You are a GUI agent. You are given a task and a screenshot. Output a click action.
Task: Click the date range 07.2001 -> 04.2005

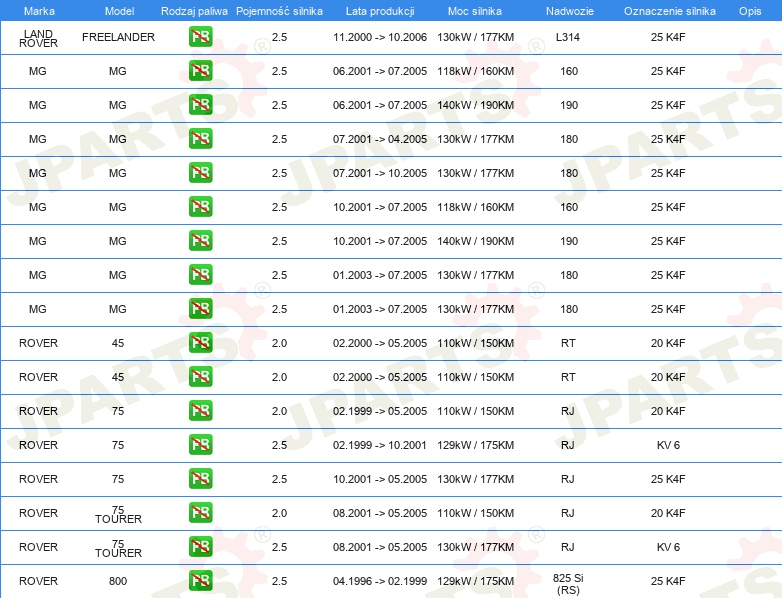[380, 139]
